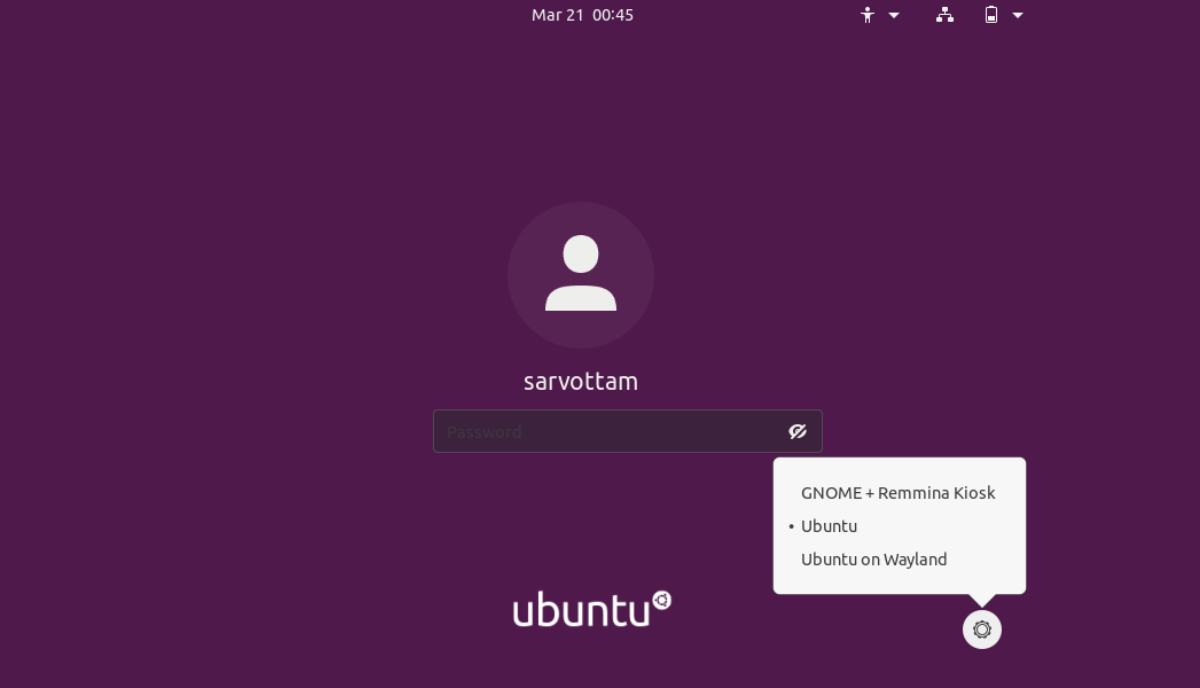This screenshot has height=688, width=1200.
Task: Click the sarvottam user avatar silhouette
Action: click(x=580, y=275)
